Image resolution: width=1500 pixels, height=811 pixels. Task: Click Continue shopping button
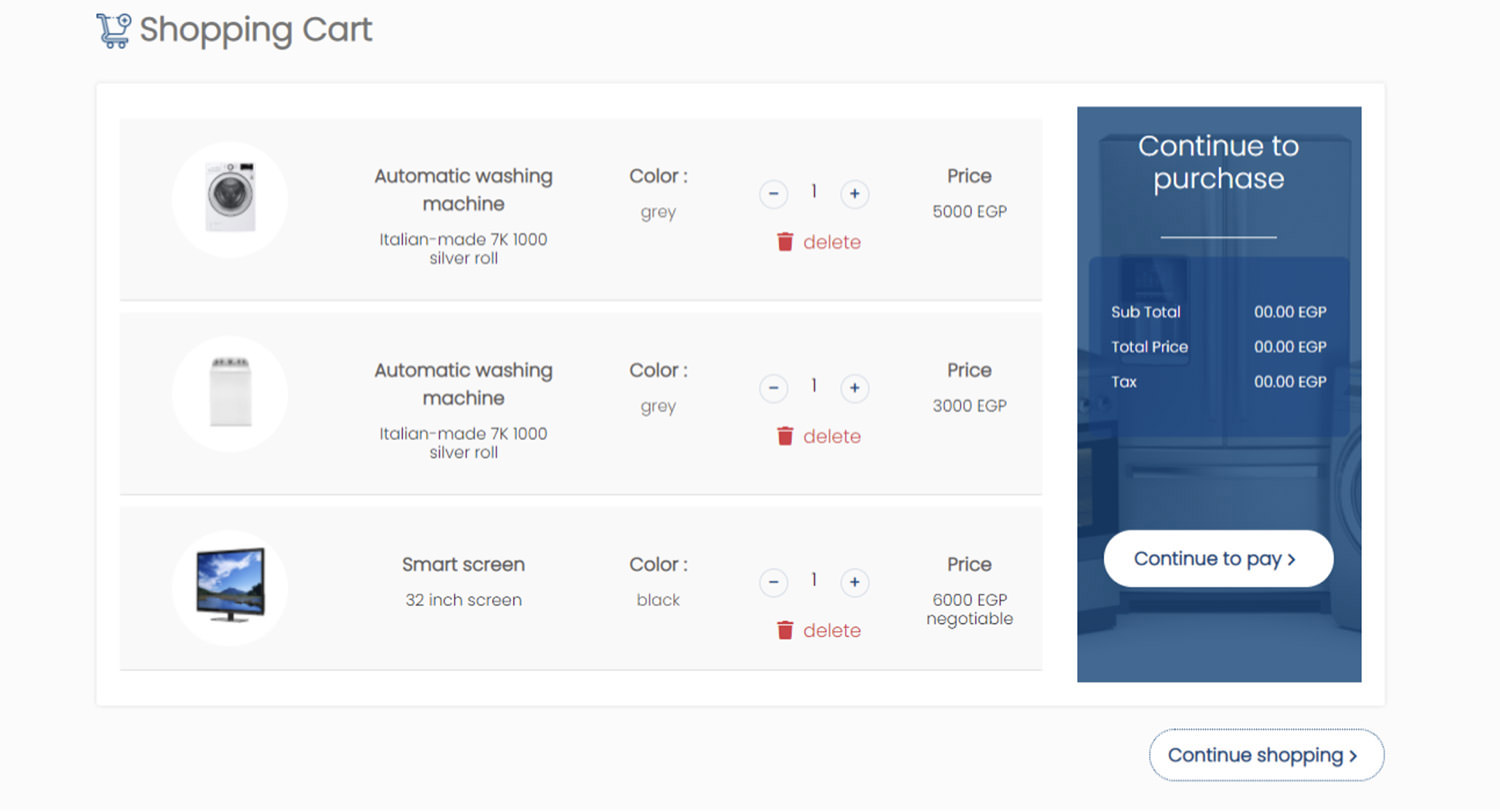(x=1266, y=755)
